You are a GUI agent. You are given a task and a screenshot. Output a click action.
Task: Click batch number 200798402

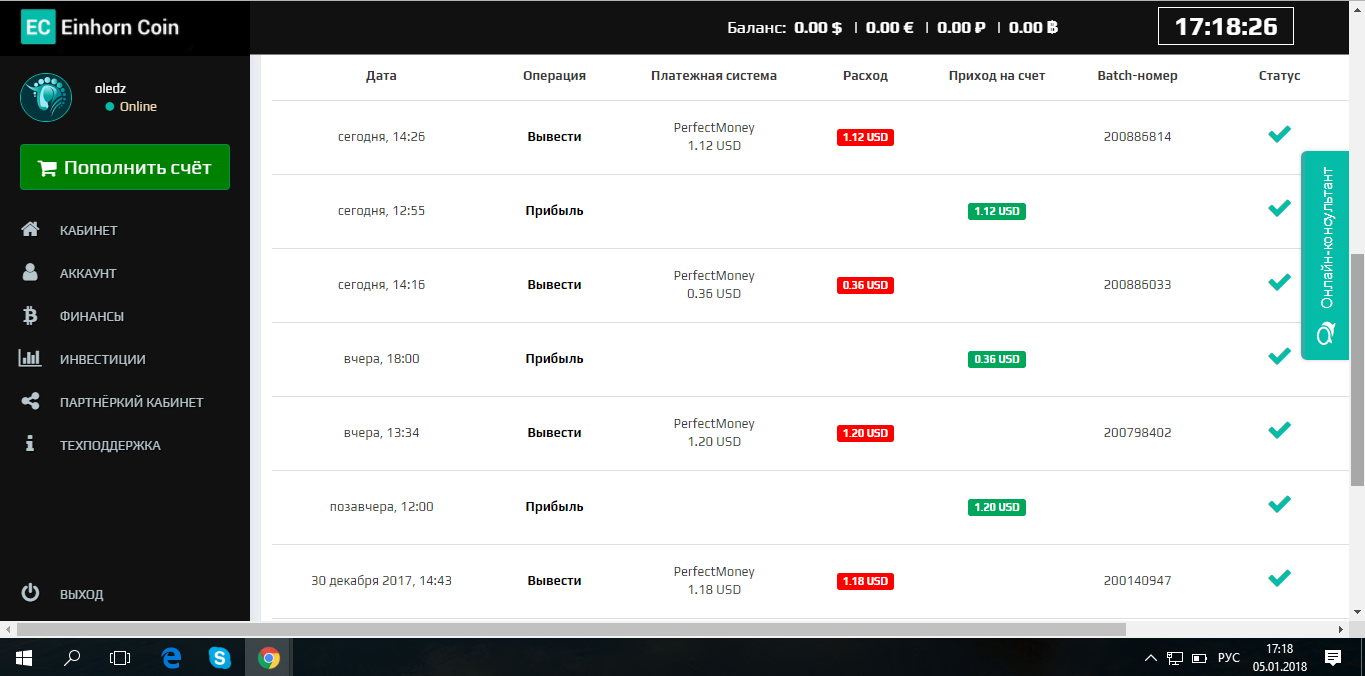pos(1137,433)
